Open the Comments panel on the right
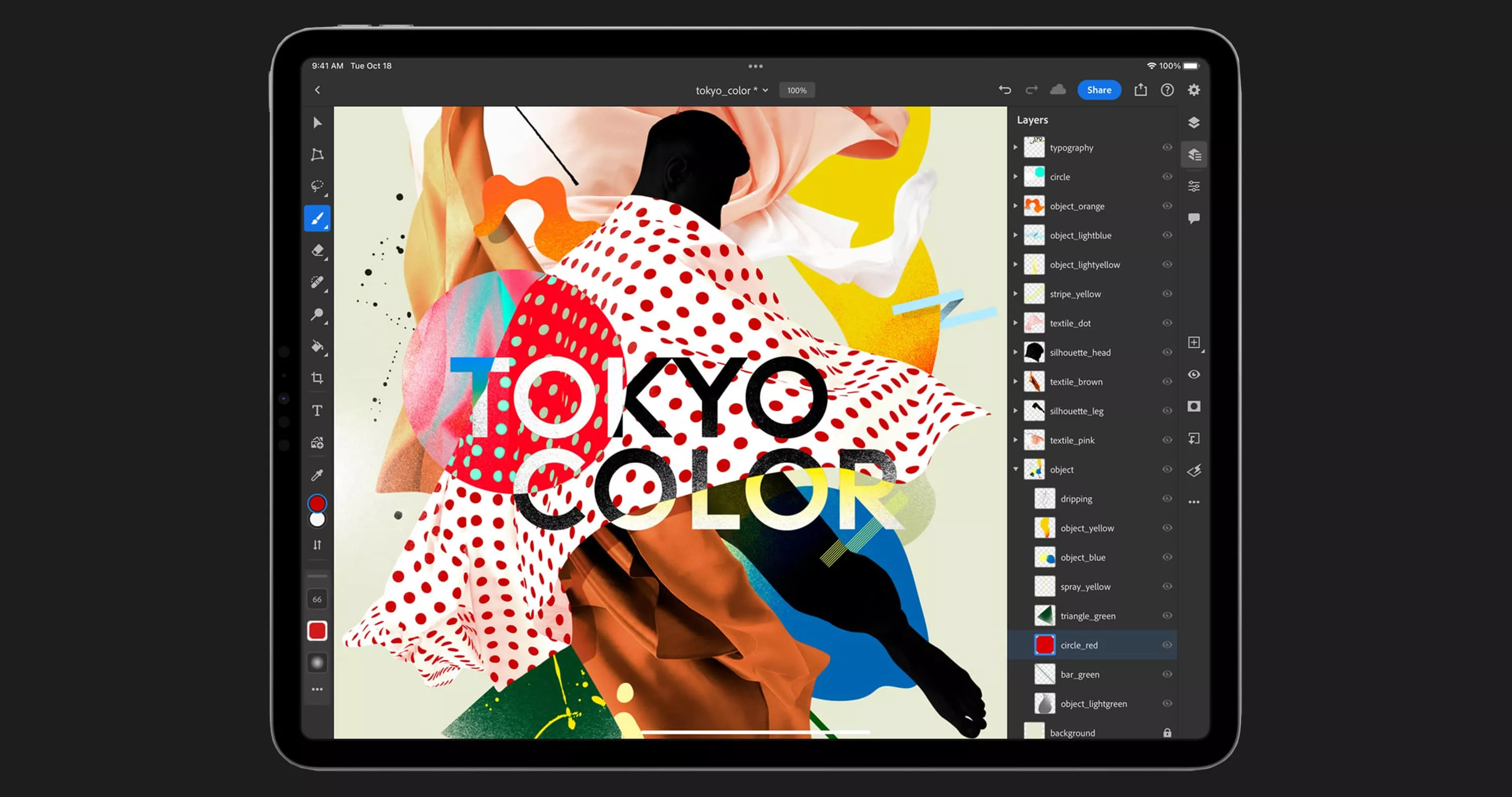1512x797 pixels. tap(1193, 218)
